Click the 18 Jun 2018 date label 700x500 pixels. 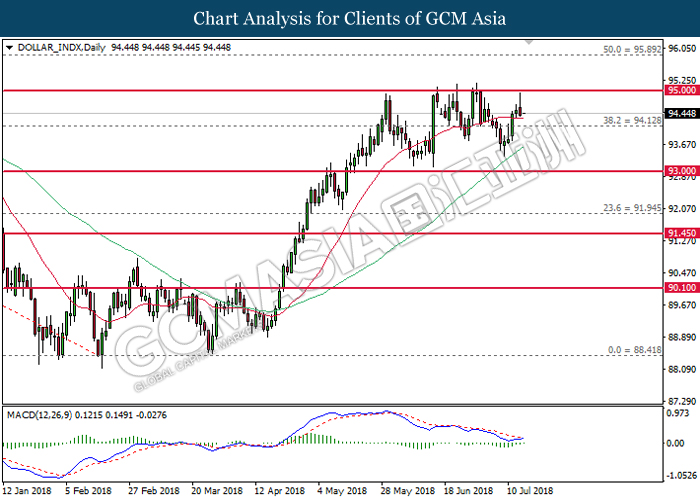469,491
